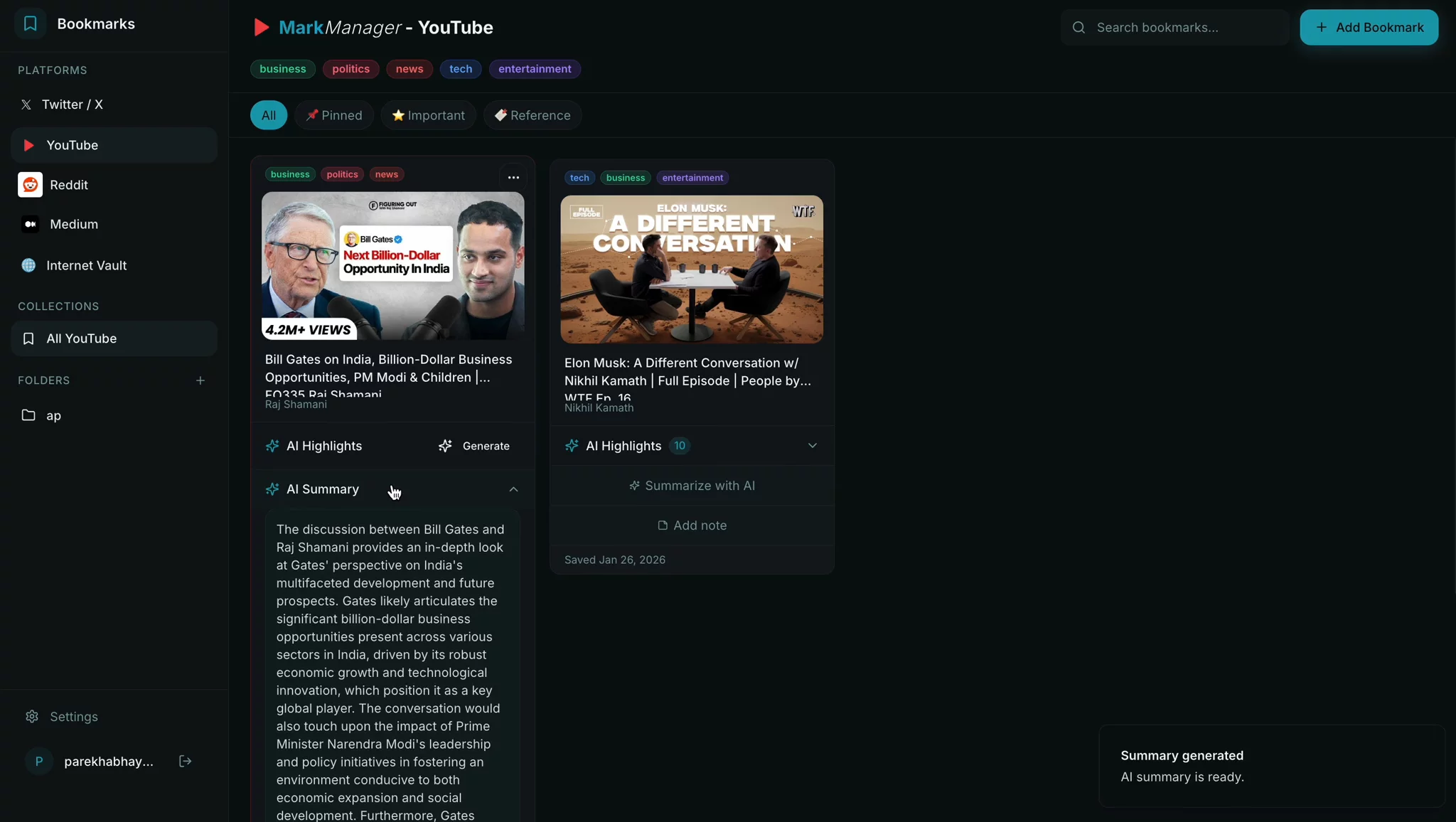
Task: Select the All filter tab
Action: coord(269,115)
